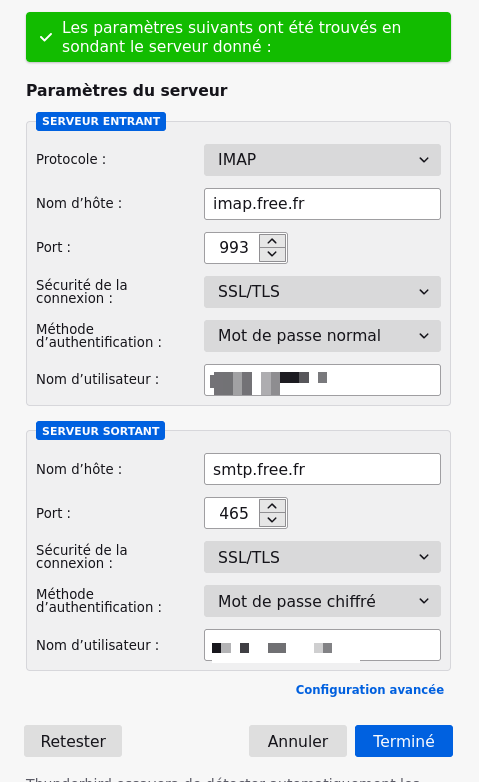
Task: Click the SERVEUR SORTANT label
Action: 100,431
